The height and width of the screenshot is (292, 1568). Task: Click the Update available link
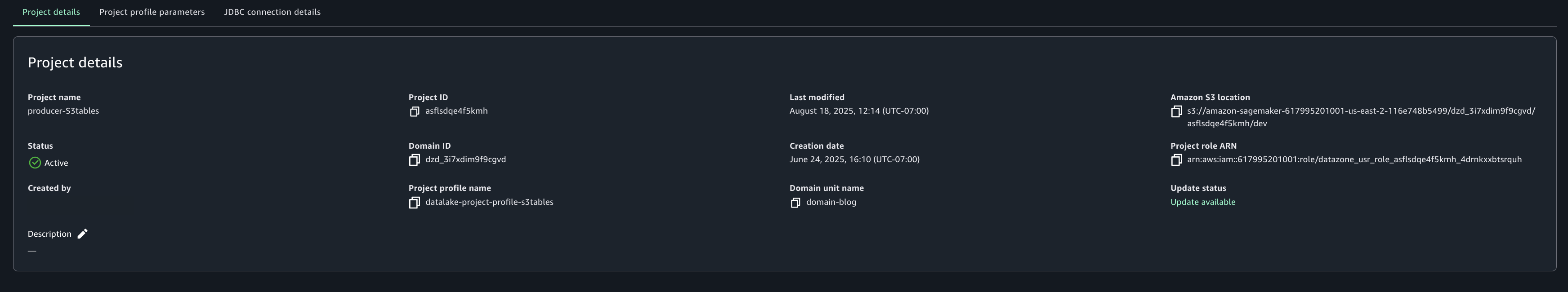pyautogui.click(x=1202, y=202)
